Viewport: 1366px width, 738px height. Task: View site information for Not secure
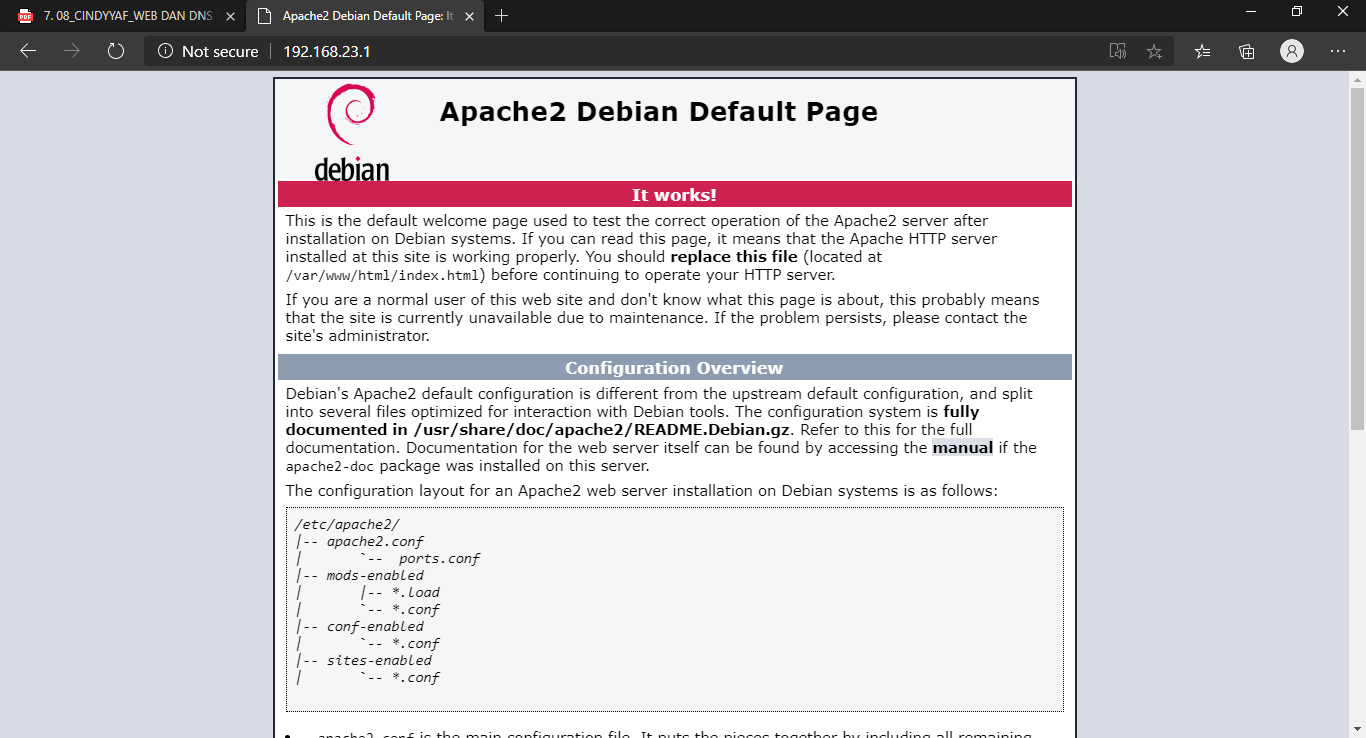(208, 51)
